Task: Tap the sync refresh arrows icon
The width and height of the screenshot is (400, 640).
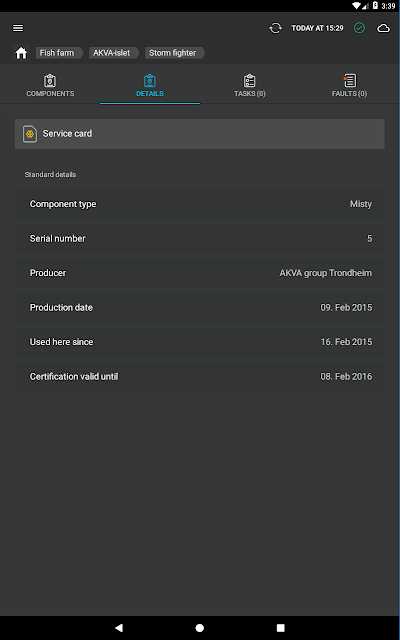Action: (276, 28)
